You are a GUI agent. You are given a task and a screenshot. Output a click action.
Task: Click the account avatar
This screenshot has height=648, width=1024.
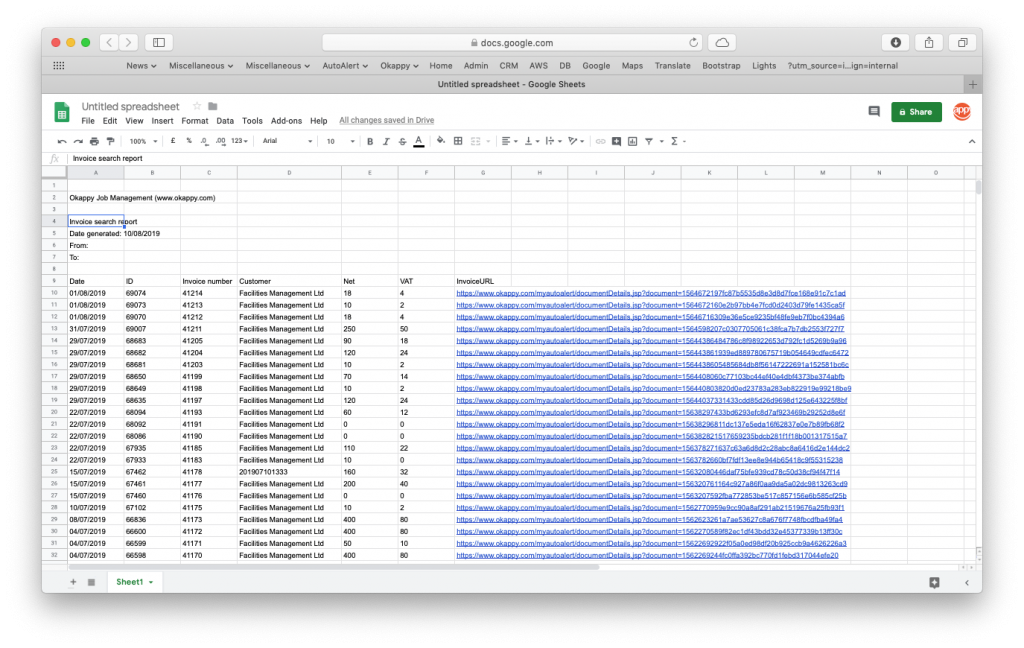(962, 112)
